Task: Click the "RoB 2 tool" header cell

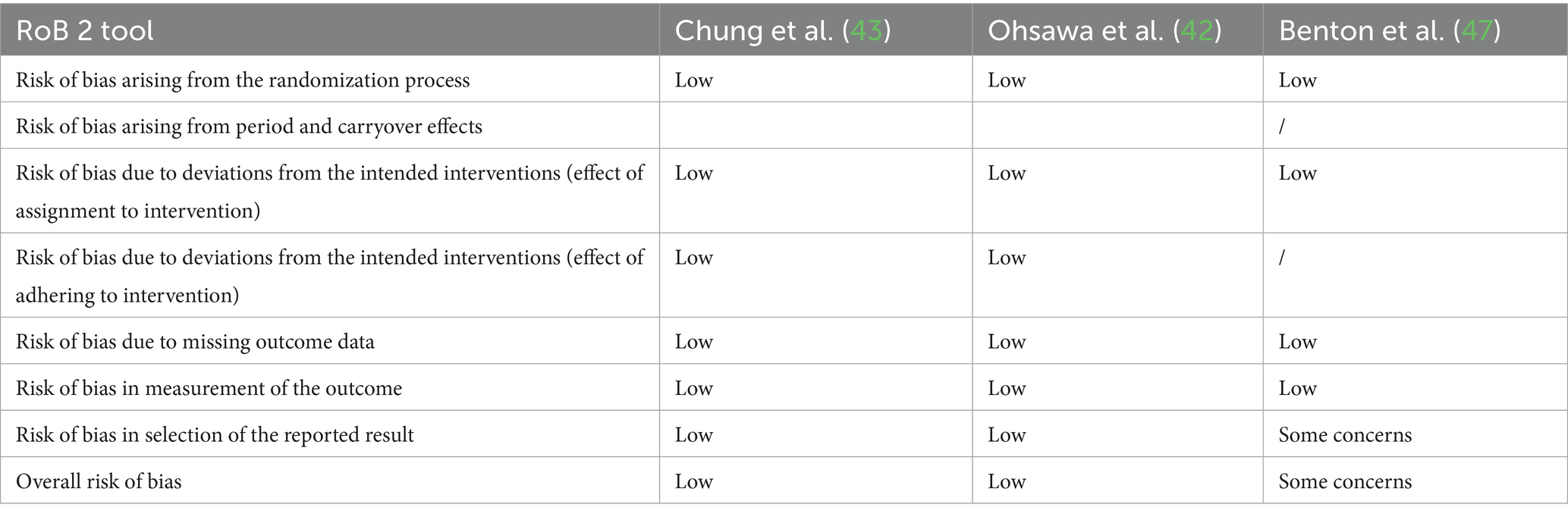Action: (85, 30)
